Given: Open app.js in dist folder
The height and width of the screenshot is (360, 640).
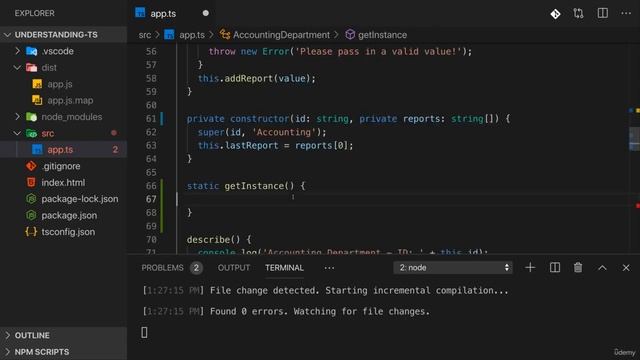Looking at the screenshot, I should click(60, 84).
